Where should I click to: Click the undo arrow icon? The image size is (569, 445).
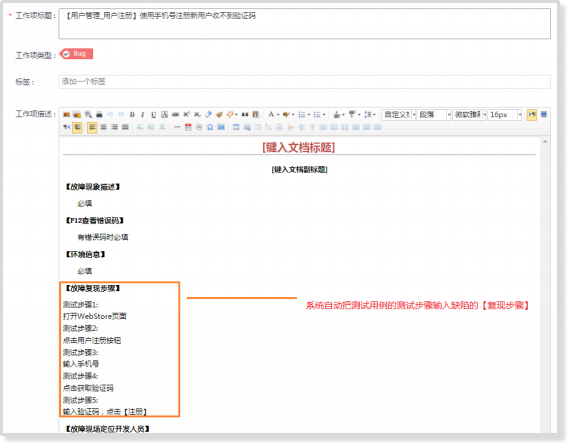click(x=110, y=115)
